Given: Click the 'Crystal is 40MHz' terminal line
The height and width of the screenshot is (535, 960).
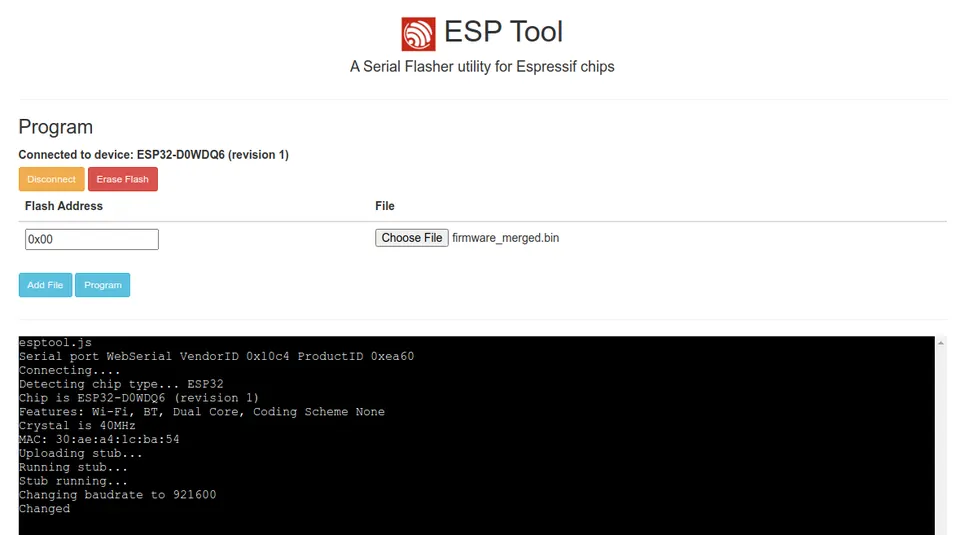Looking at the screenshot, I should point(77,425).
